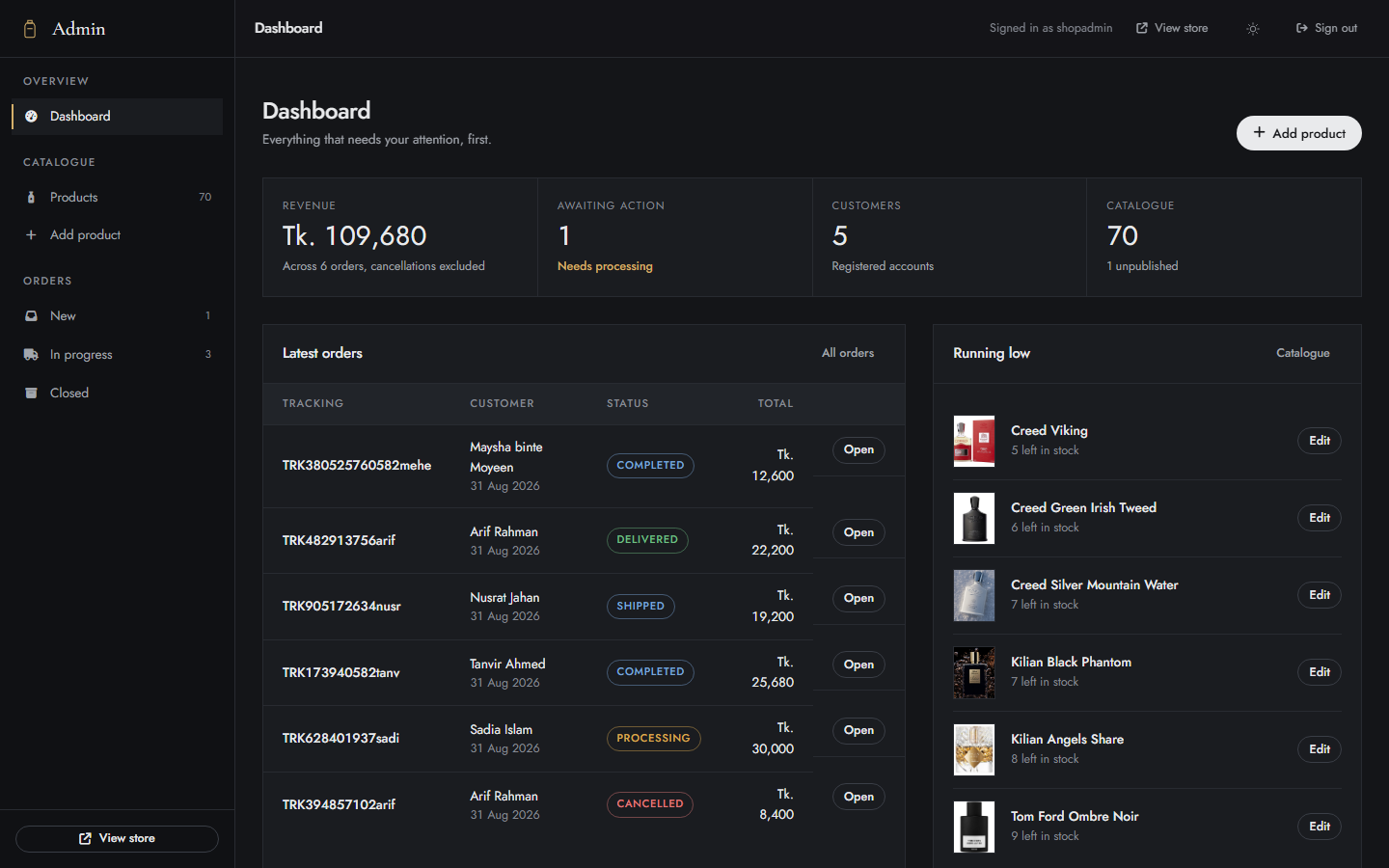Image resolution: width=1389 pixels, height=868 pixels.
Task: Click the Needs processing link
Action: [x=605, y=266]
